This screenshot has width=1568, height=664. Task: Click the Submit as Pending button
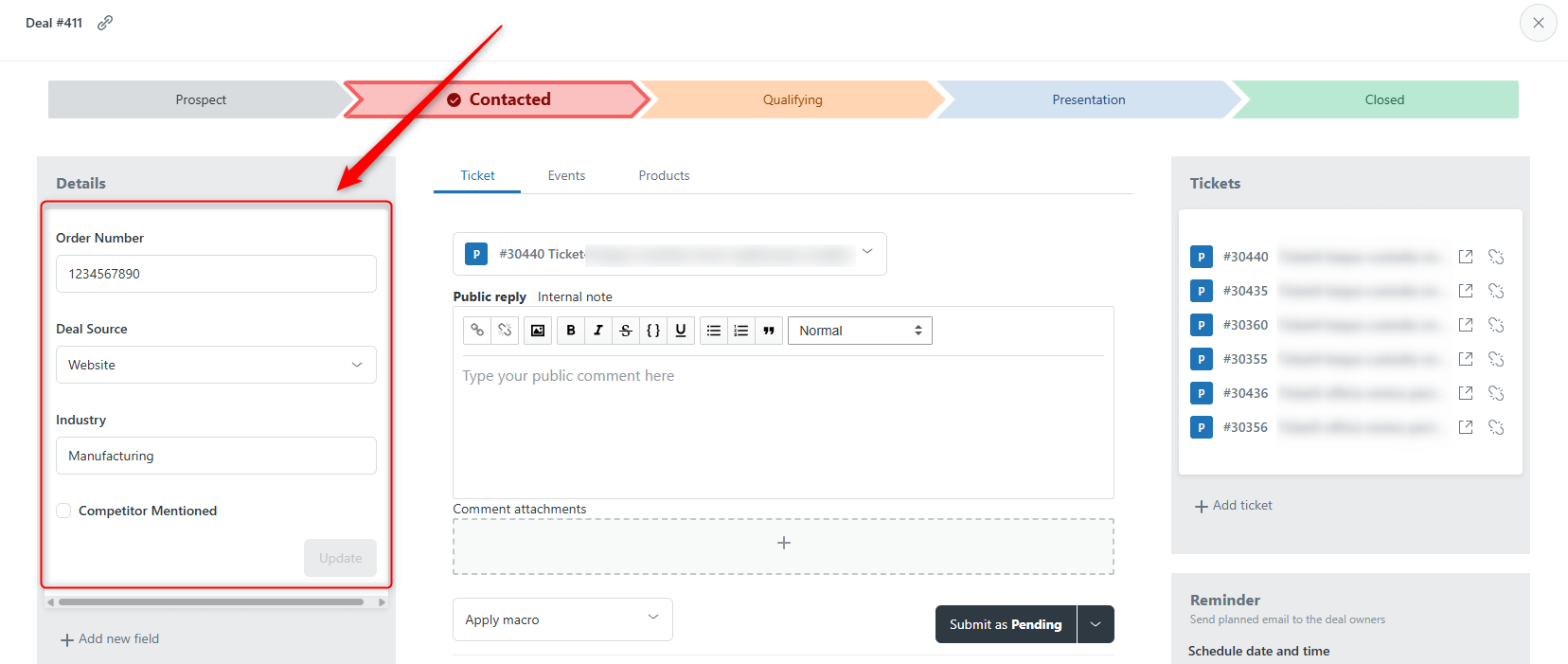point(1006,624)
